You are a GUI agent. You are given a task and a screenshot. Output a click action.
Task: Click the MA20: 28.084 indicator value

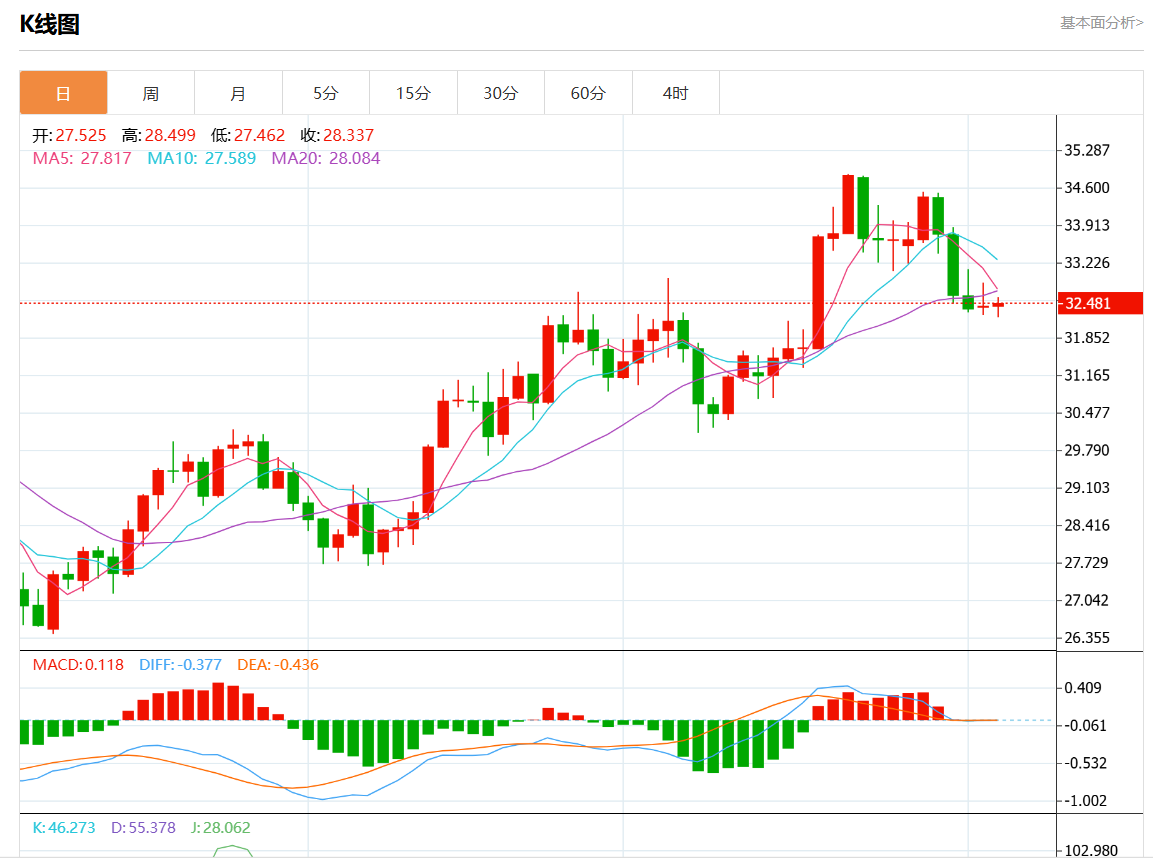(x=326, y=158)
